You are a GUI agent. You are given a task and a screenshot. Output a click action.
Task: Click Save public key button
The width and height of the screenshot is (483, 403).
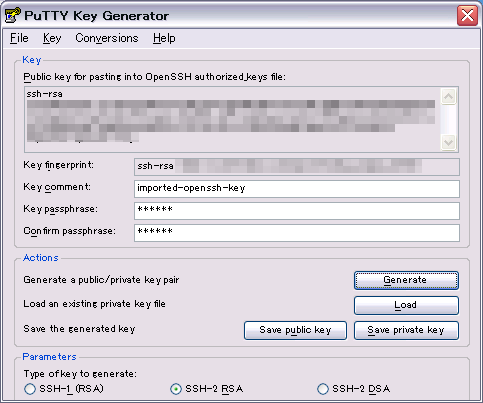(x=295, y=330)
